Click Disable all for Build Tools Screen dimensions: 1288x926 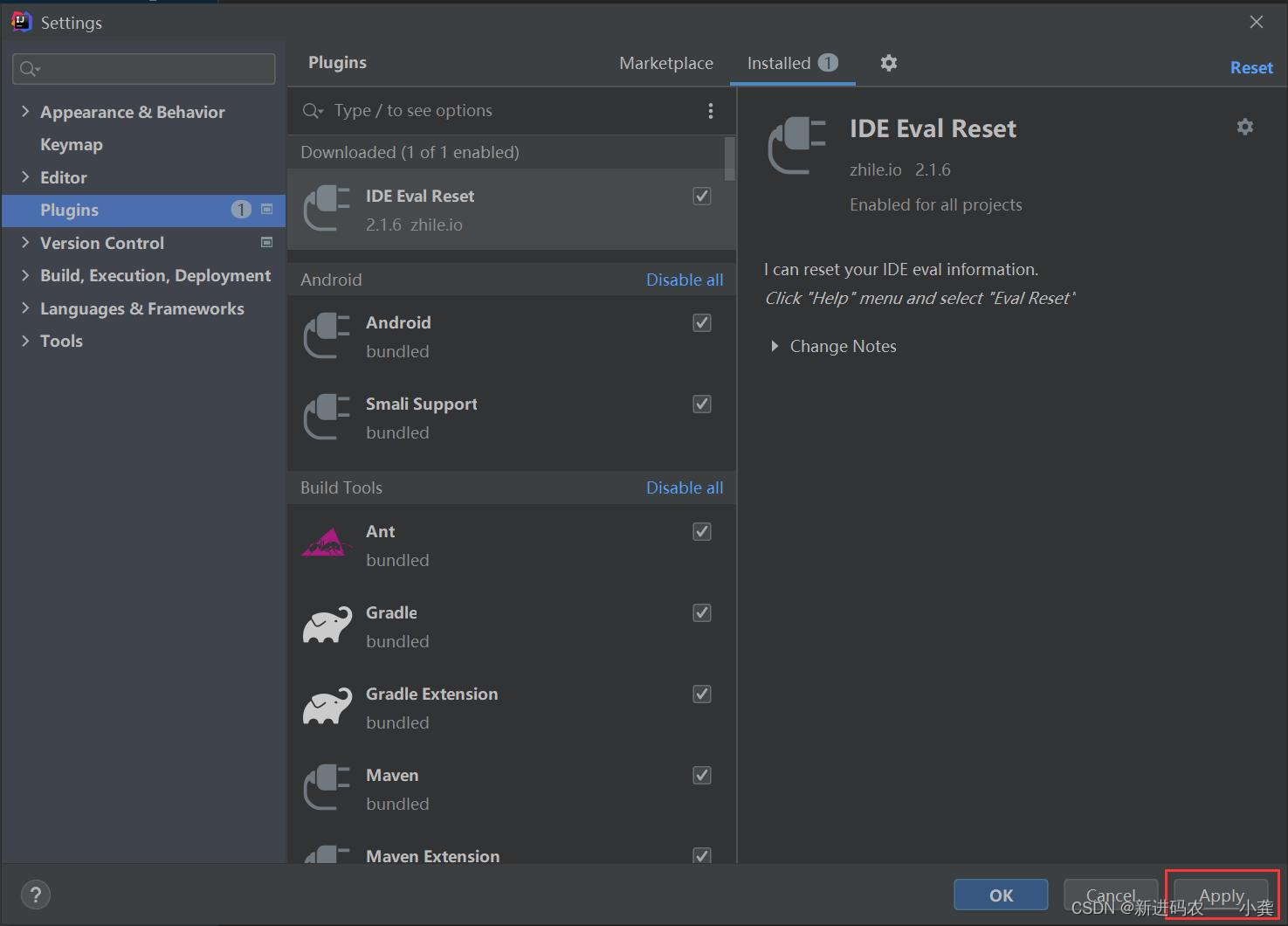685,487
